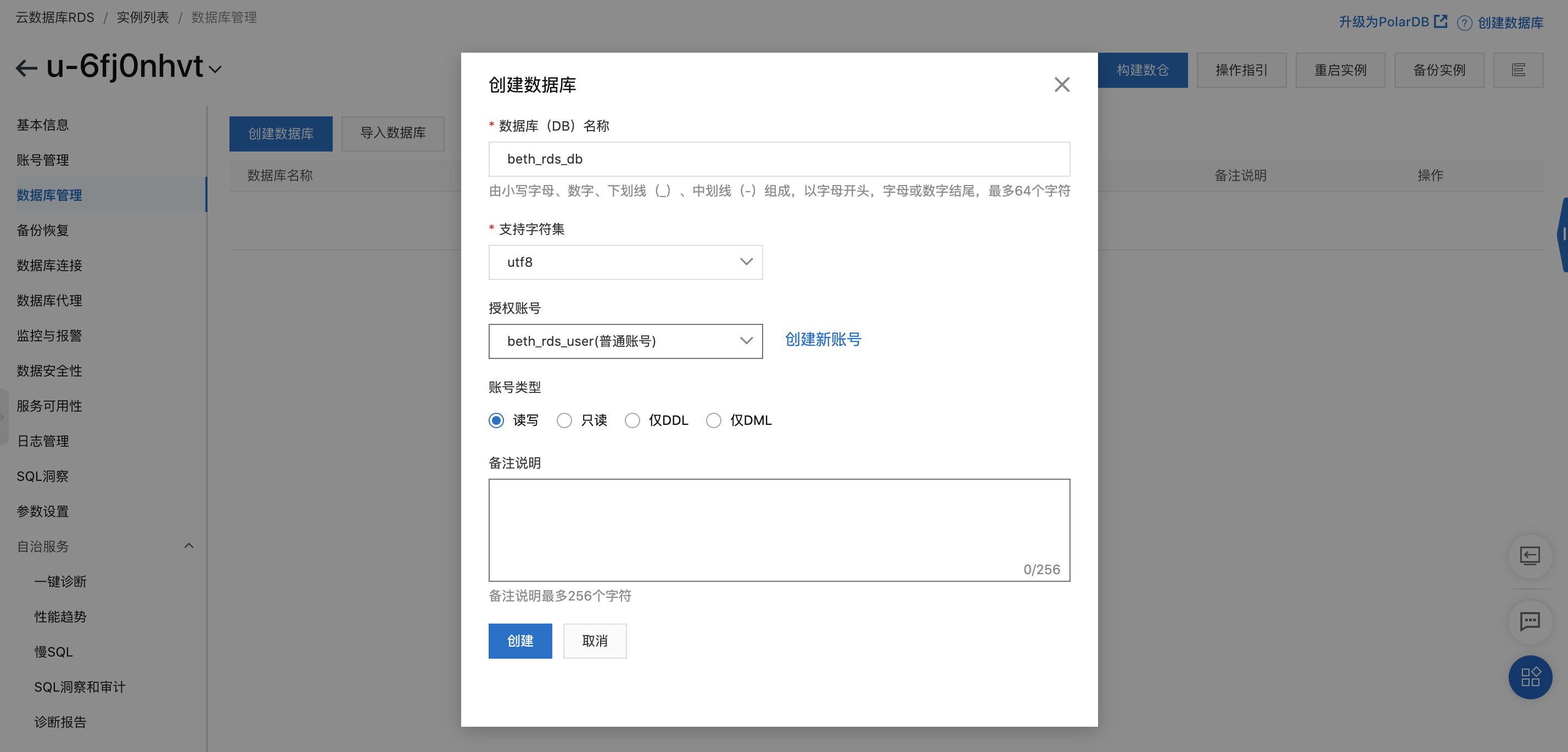Close the create database dialog
Image resolution: width=1568 pixels, height=752 pixels.
tap(1062, 85)
